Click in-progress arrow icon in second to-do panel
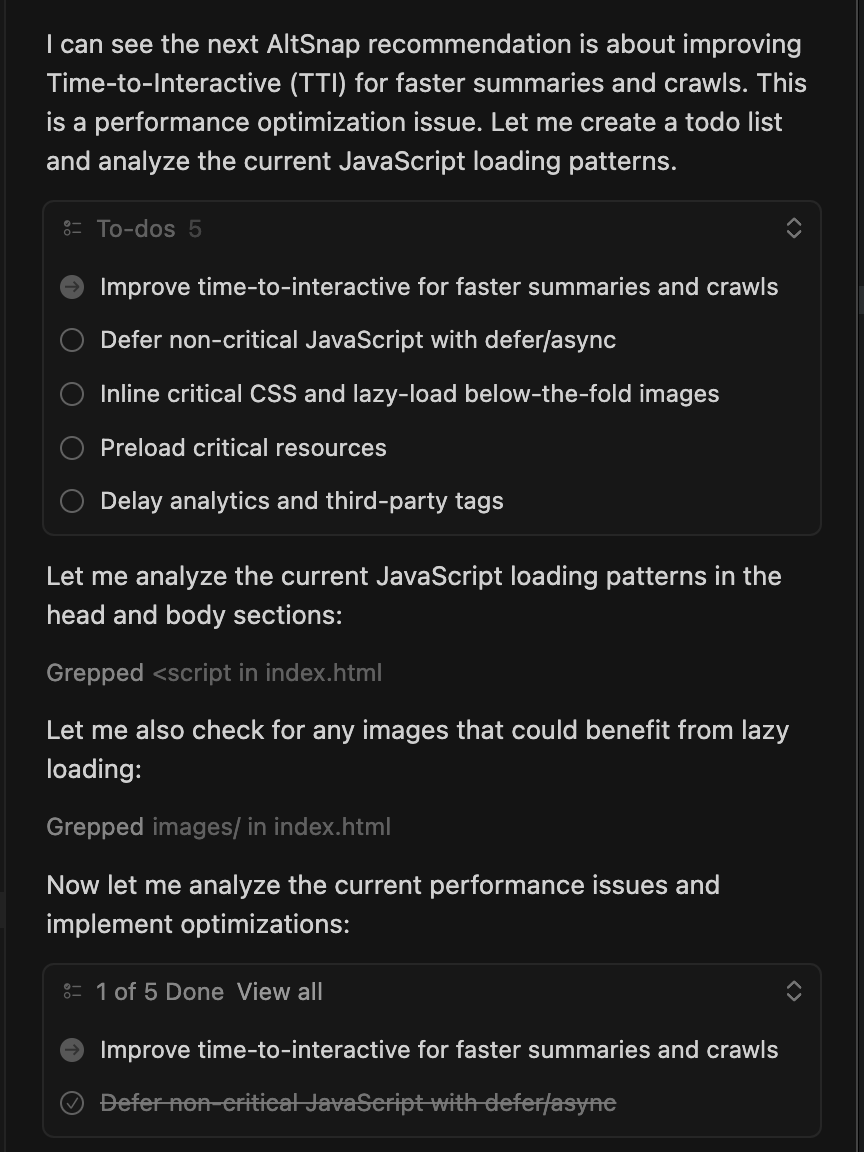Screen dimensions: 864x1152 pyautogui.click(x=72, y=1050)
